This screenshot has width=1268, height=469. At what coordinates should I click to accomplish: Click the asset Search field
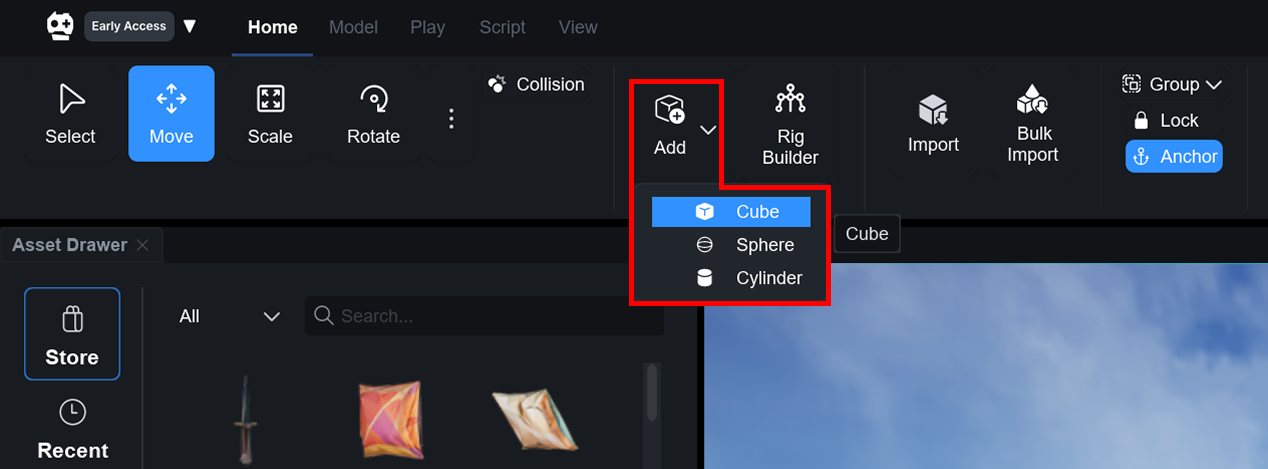[x=495, y=316]
